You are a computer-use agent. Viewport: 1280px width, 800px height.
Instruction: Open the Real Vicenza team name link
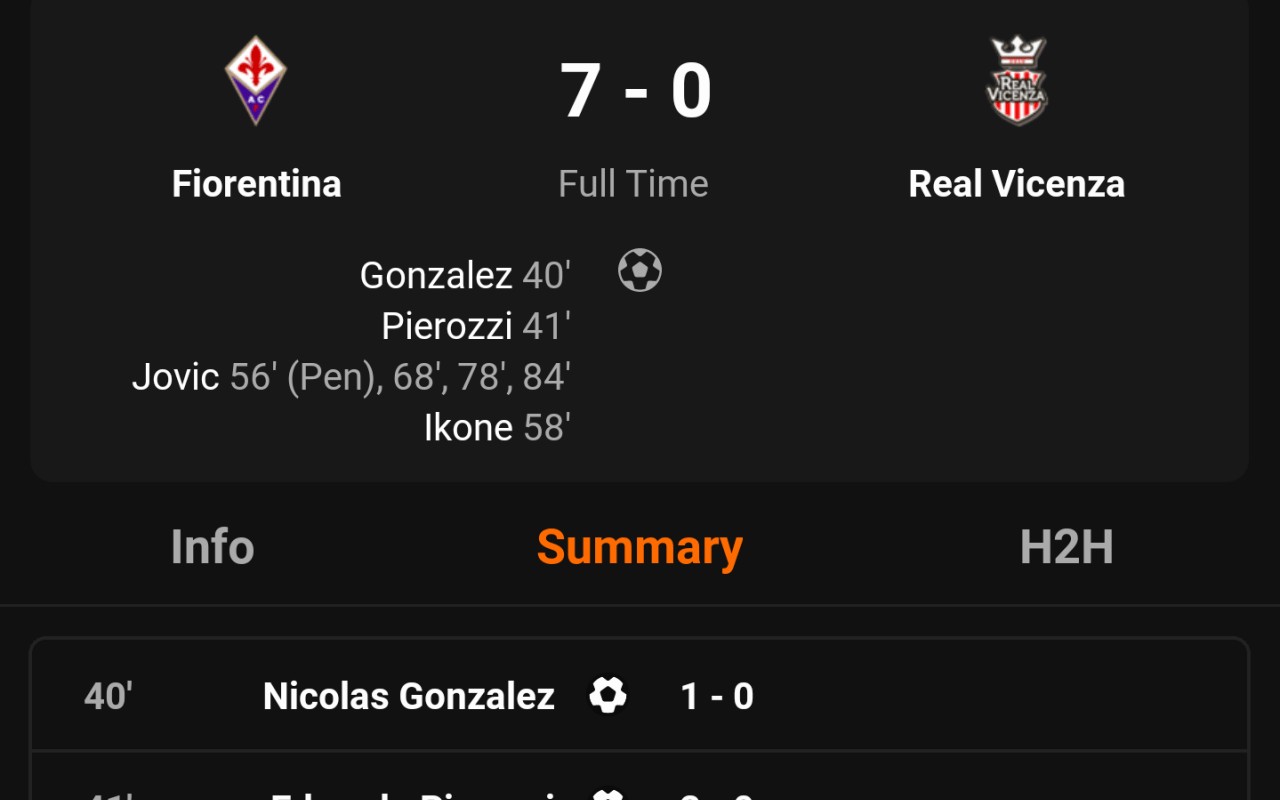(1016, 184)
